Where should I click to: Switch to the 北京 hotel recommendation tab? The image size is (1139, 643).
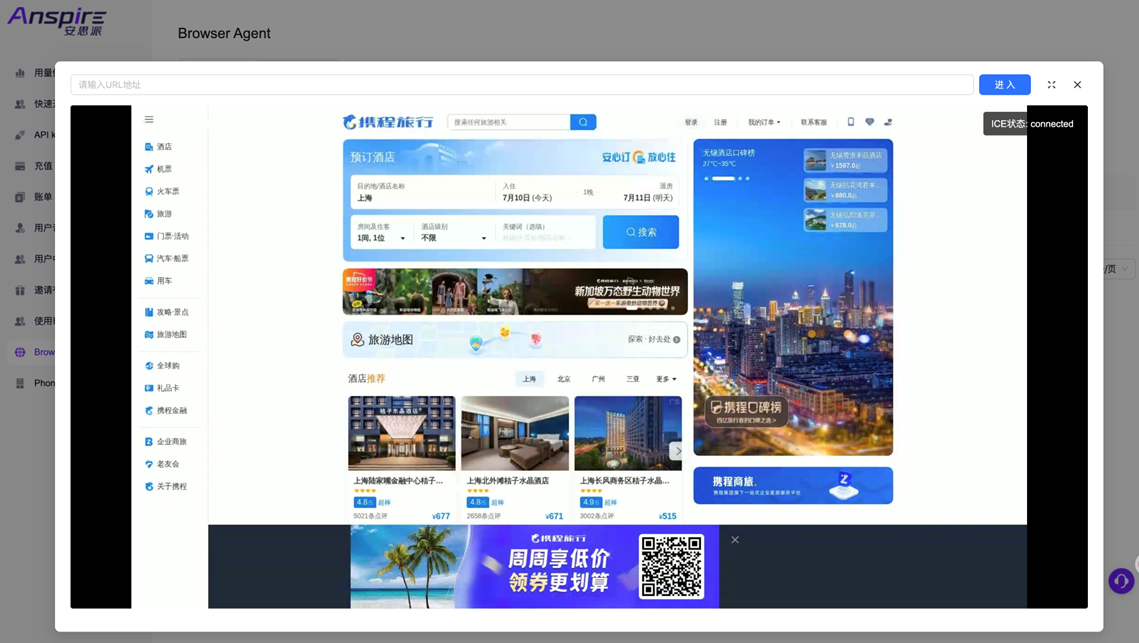tap(564, 379)
